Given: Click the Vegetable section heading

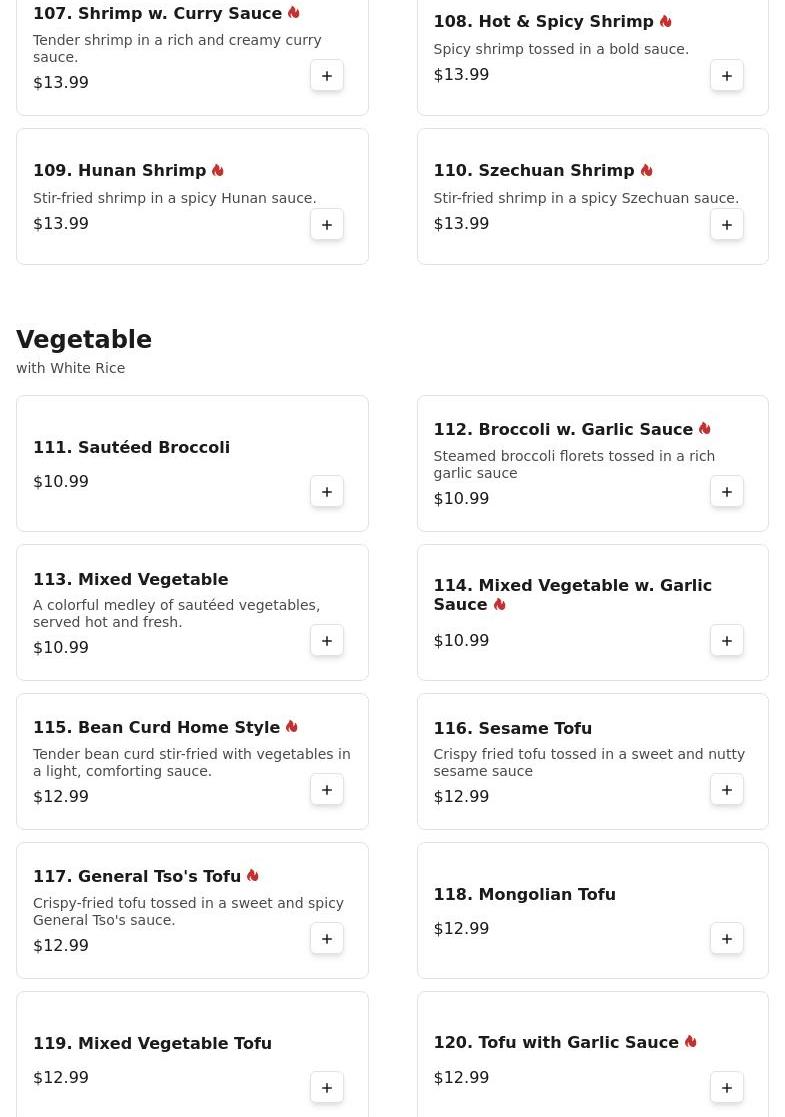Looking at the screenshot, I should coord(84,339).
